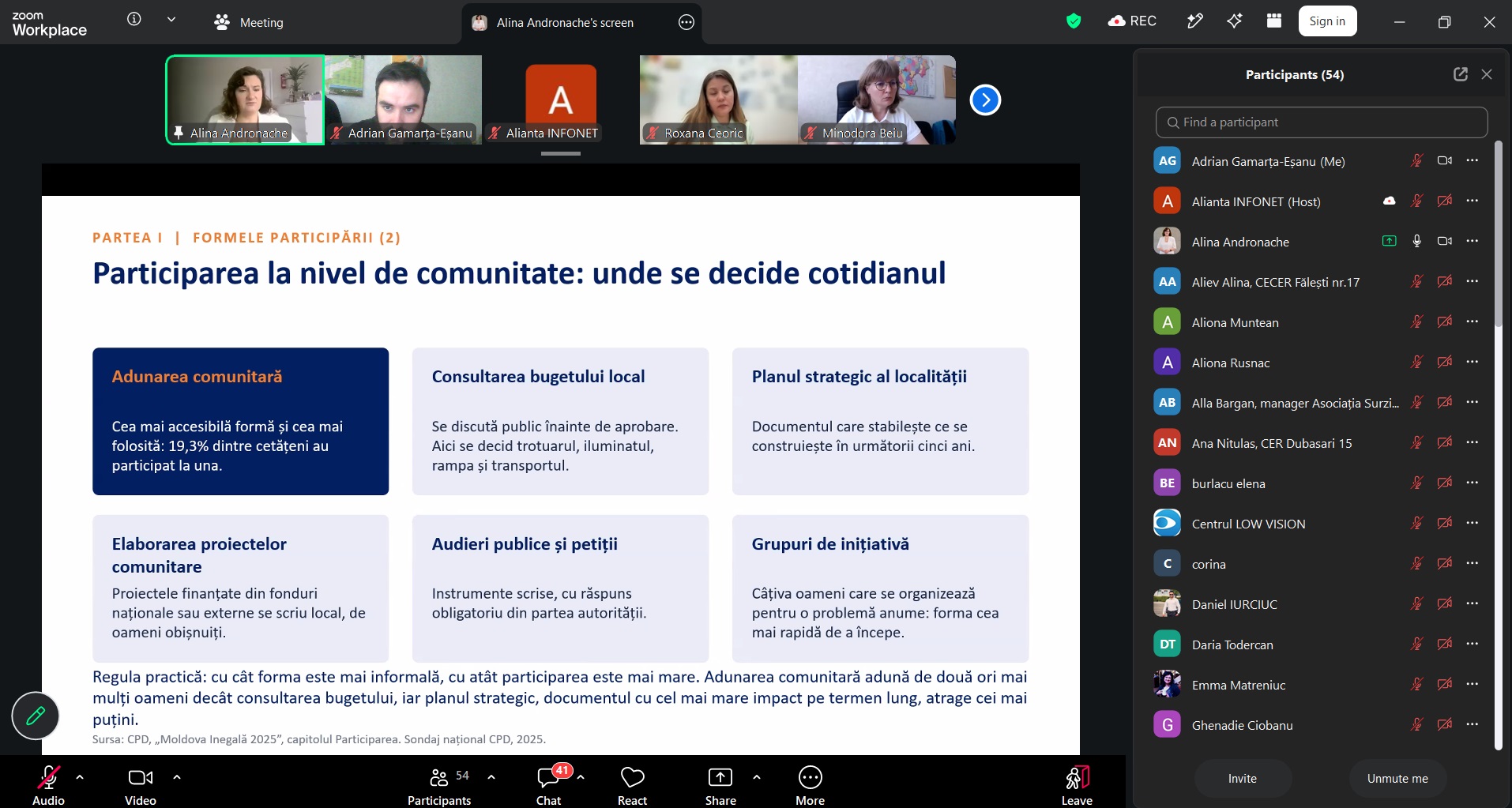
Task: Open the dropdown chevron next to meeting info
Action: coord(171,20)
